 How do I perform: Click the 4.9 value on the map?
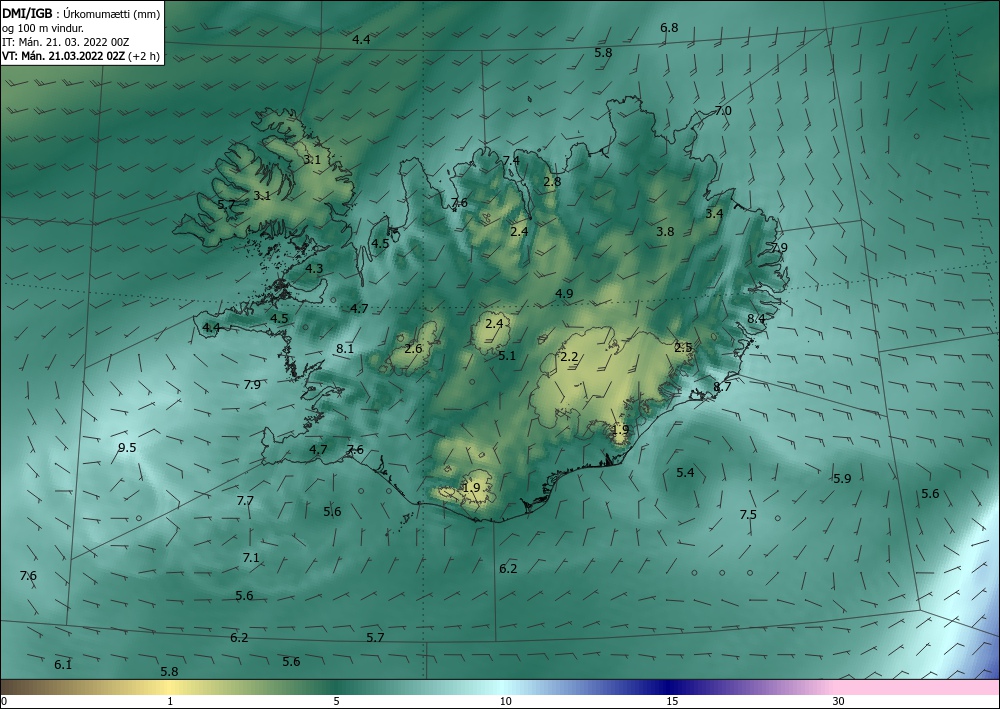(x=564, y=294)
